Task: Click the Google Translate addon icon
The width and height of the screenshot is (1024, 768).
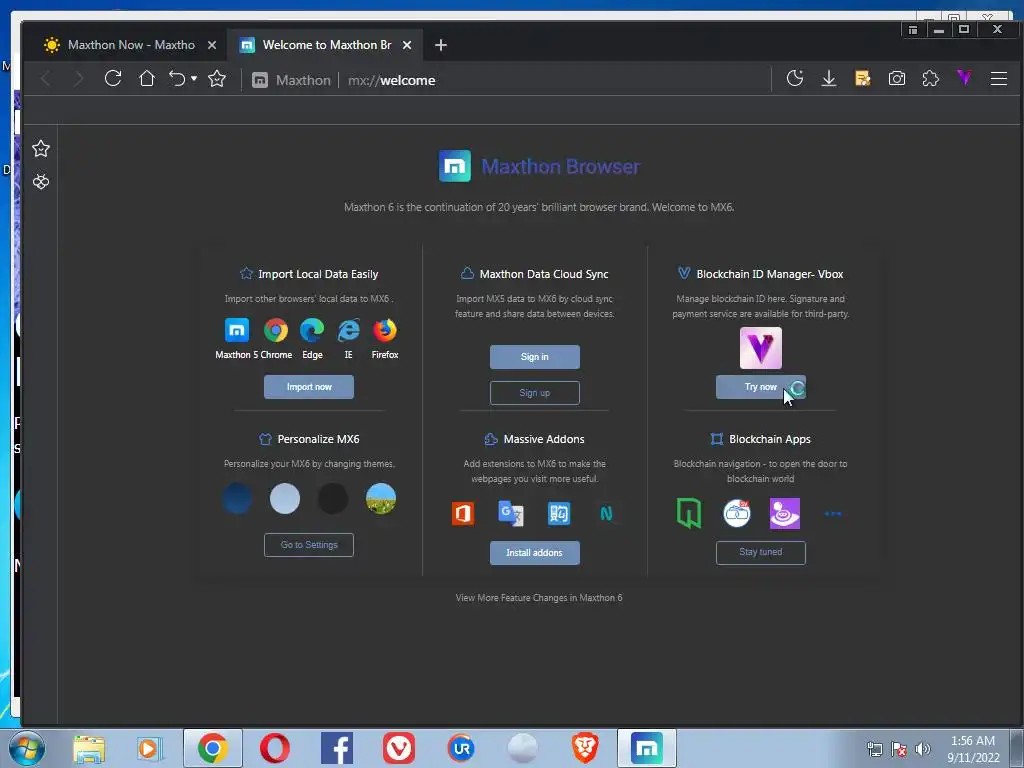Action: [511, 514]
